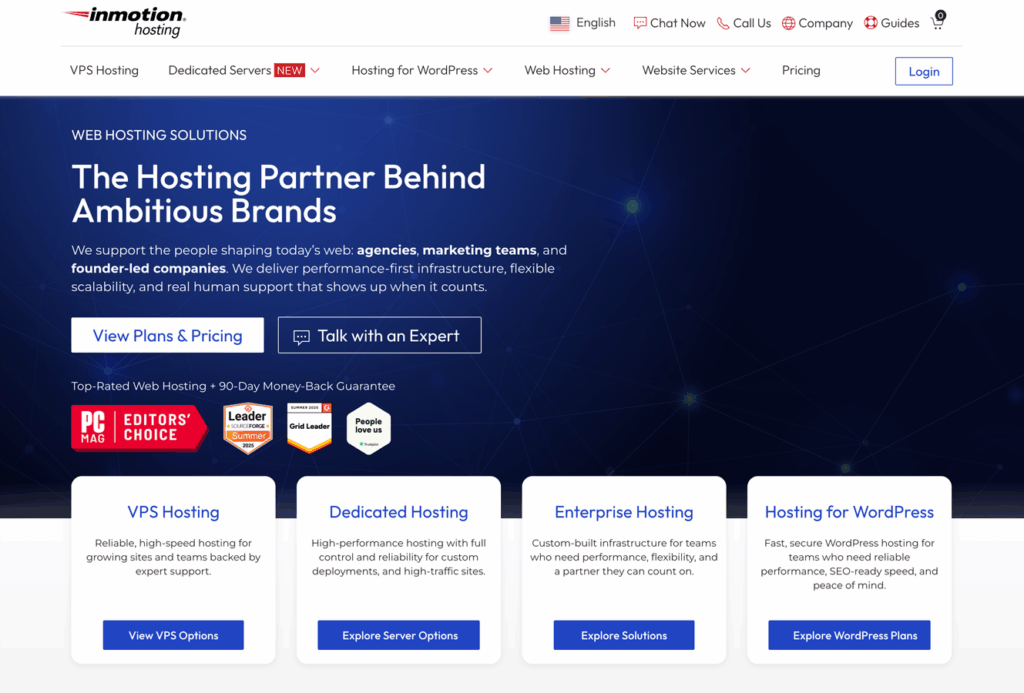1024x693 pixels.
Task: Click the PC Mag Editors' Choice badge
Action: coord(139,428)
